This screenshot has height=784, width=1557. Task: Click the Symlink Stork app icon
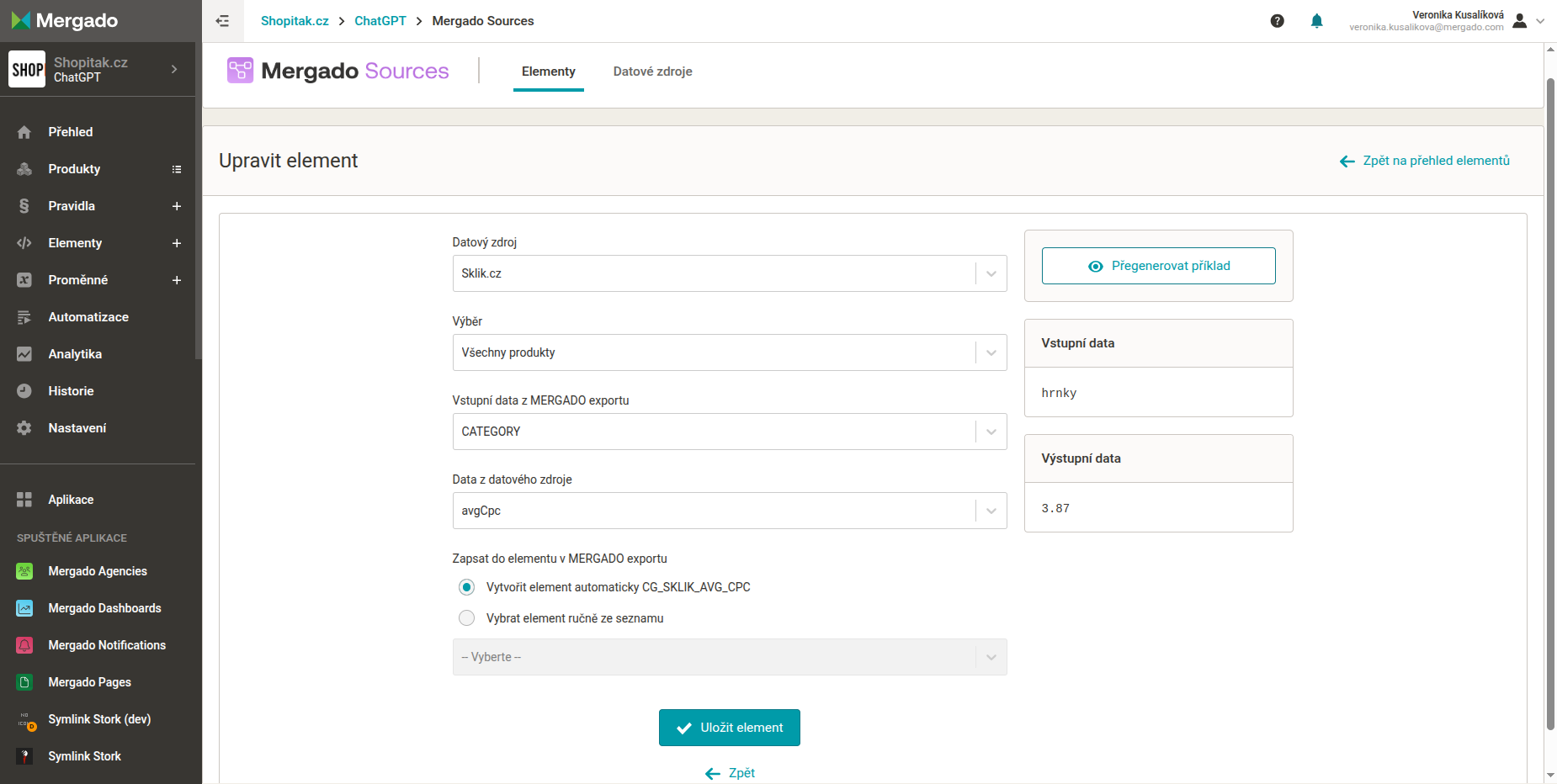click(x=24, y=756)
